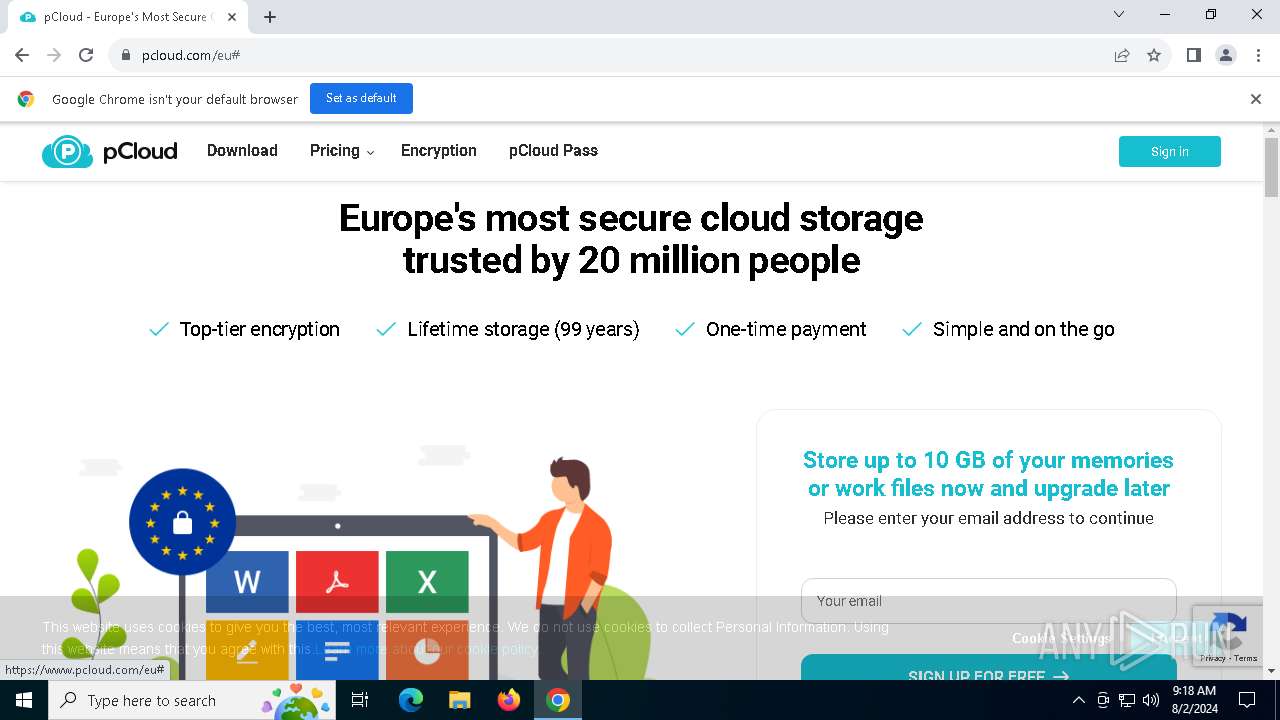1280x720 pixels.
Task: Show hidden system tray icons
Action: [1078, 700]
